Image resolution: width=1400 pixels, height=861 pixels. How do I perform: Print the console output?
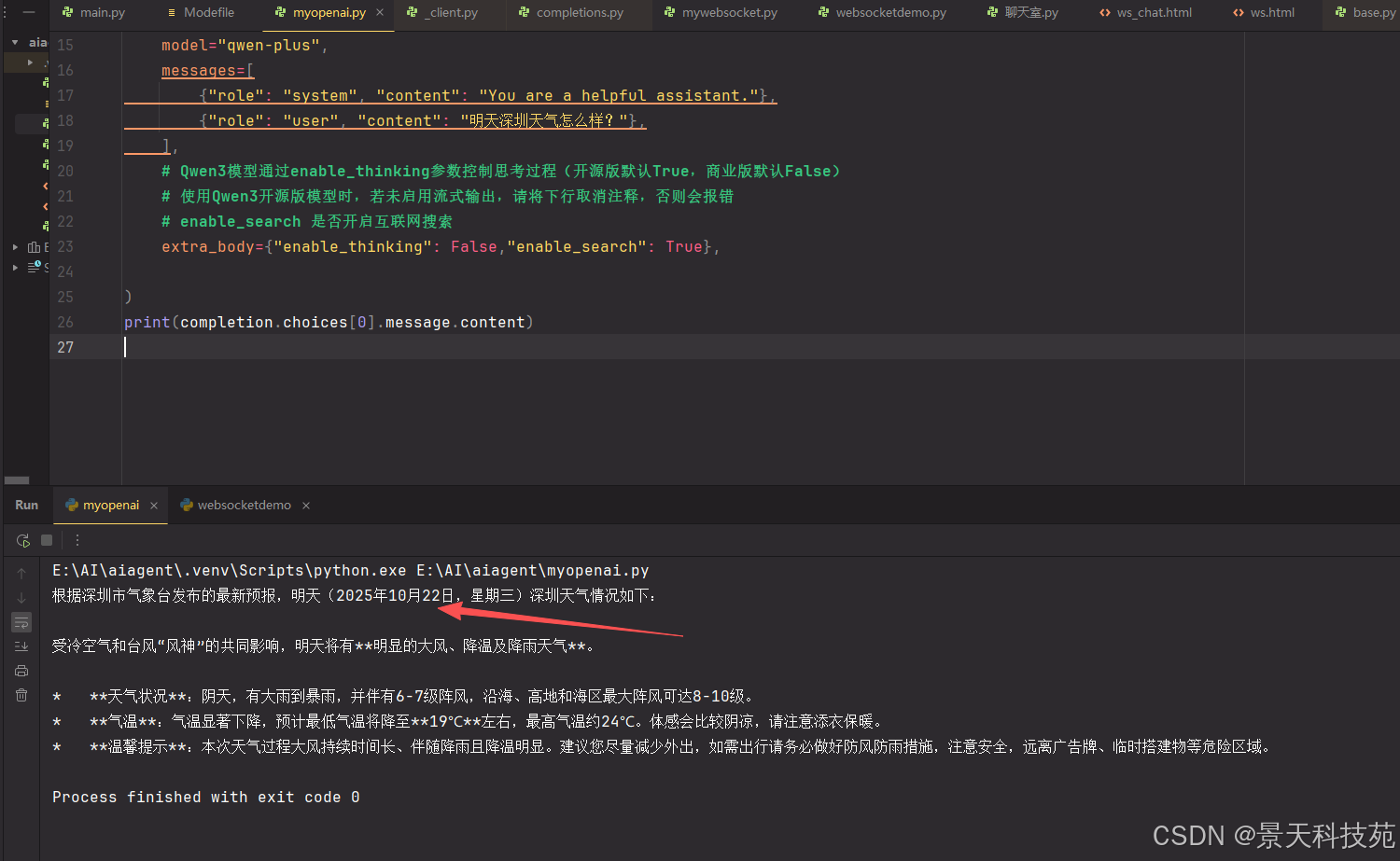(21, 671)
